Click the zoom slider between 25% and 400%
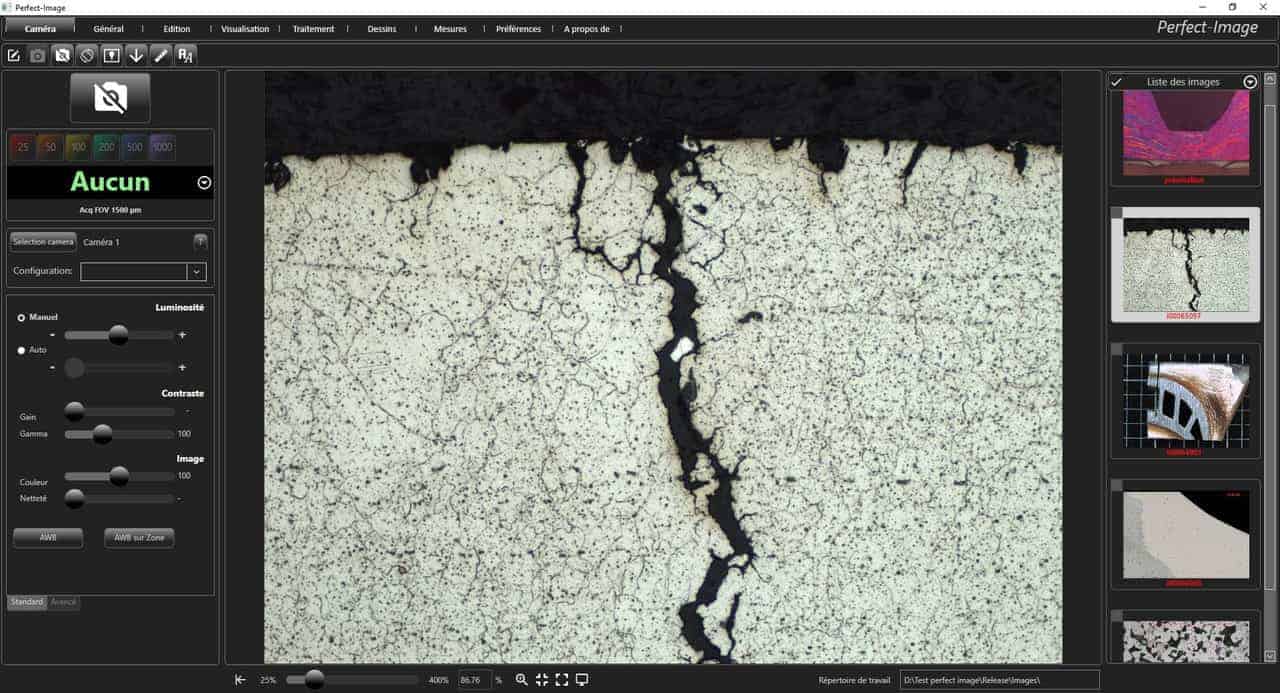Viewport: 1280px width, 693px height. tap(352, 680)
